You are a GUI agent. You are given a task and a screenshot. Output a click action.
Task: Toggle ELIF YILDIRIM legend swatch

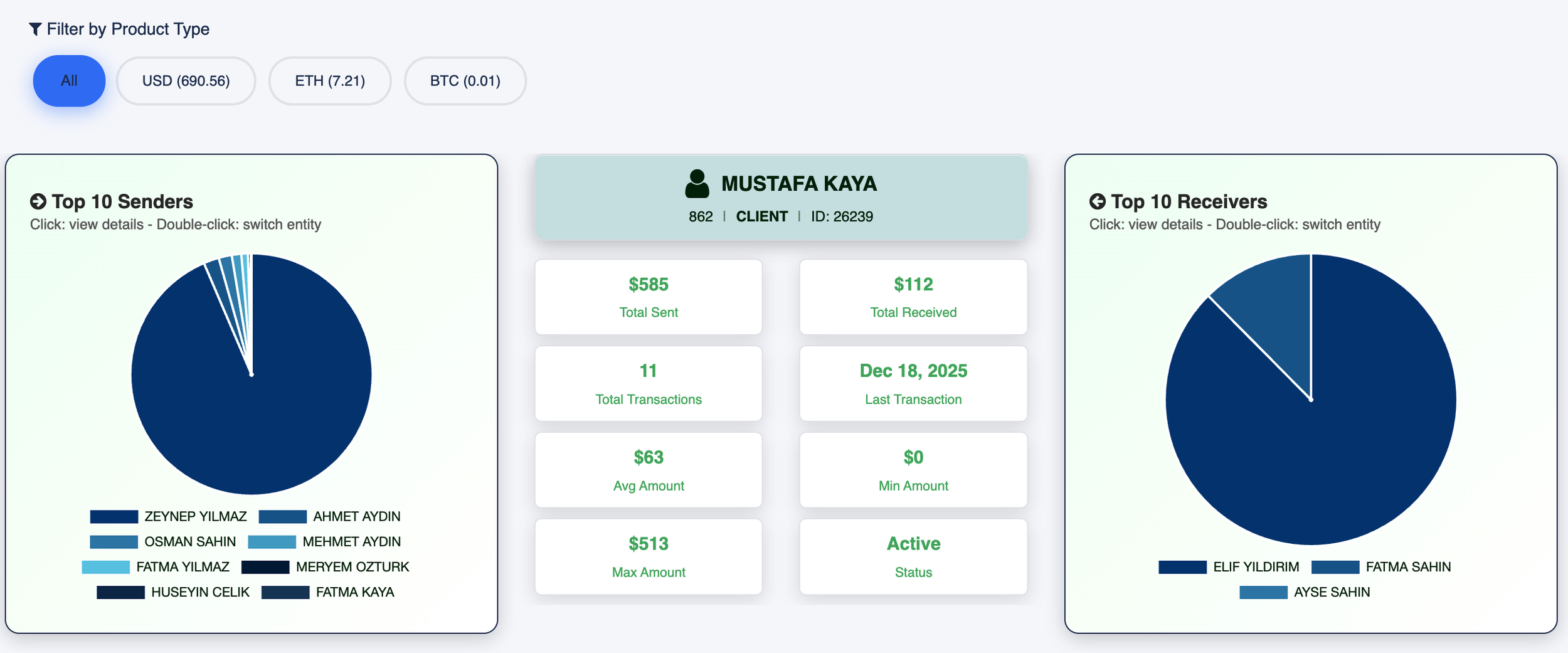tap(1182, 567)
